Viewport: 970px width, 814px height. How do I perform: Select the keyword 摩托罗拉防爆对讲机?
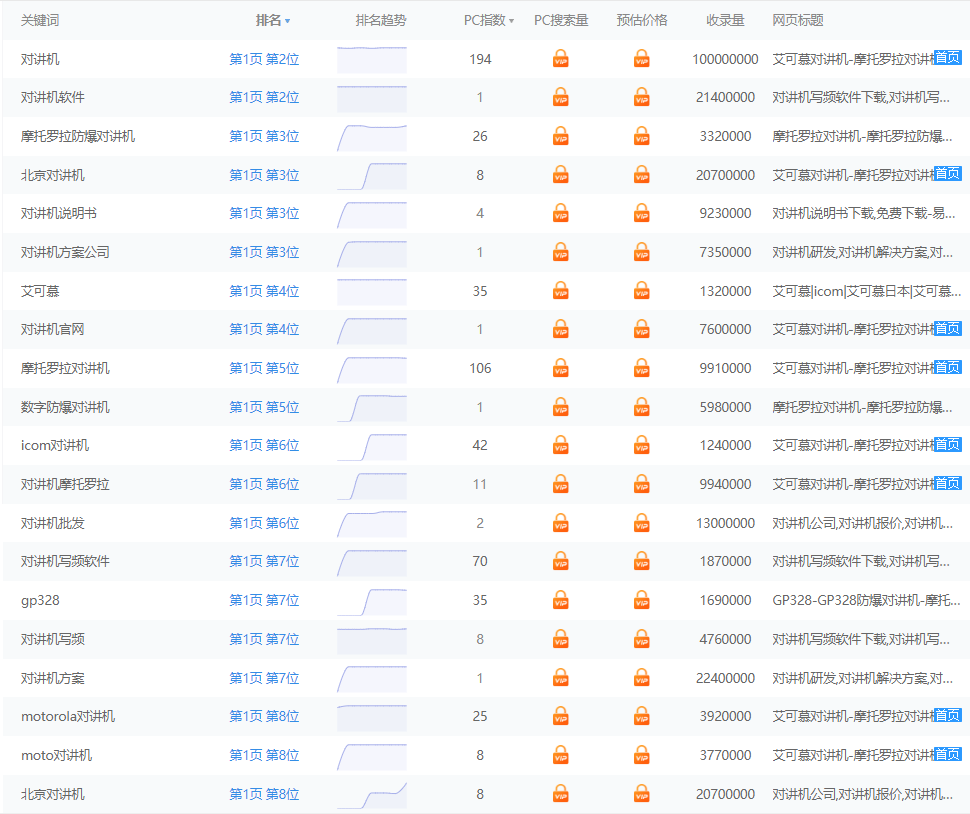coord(78,137)
